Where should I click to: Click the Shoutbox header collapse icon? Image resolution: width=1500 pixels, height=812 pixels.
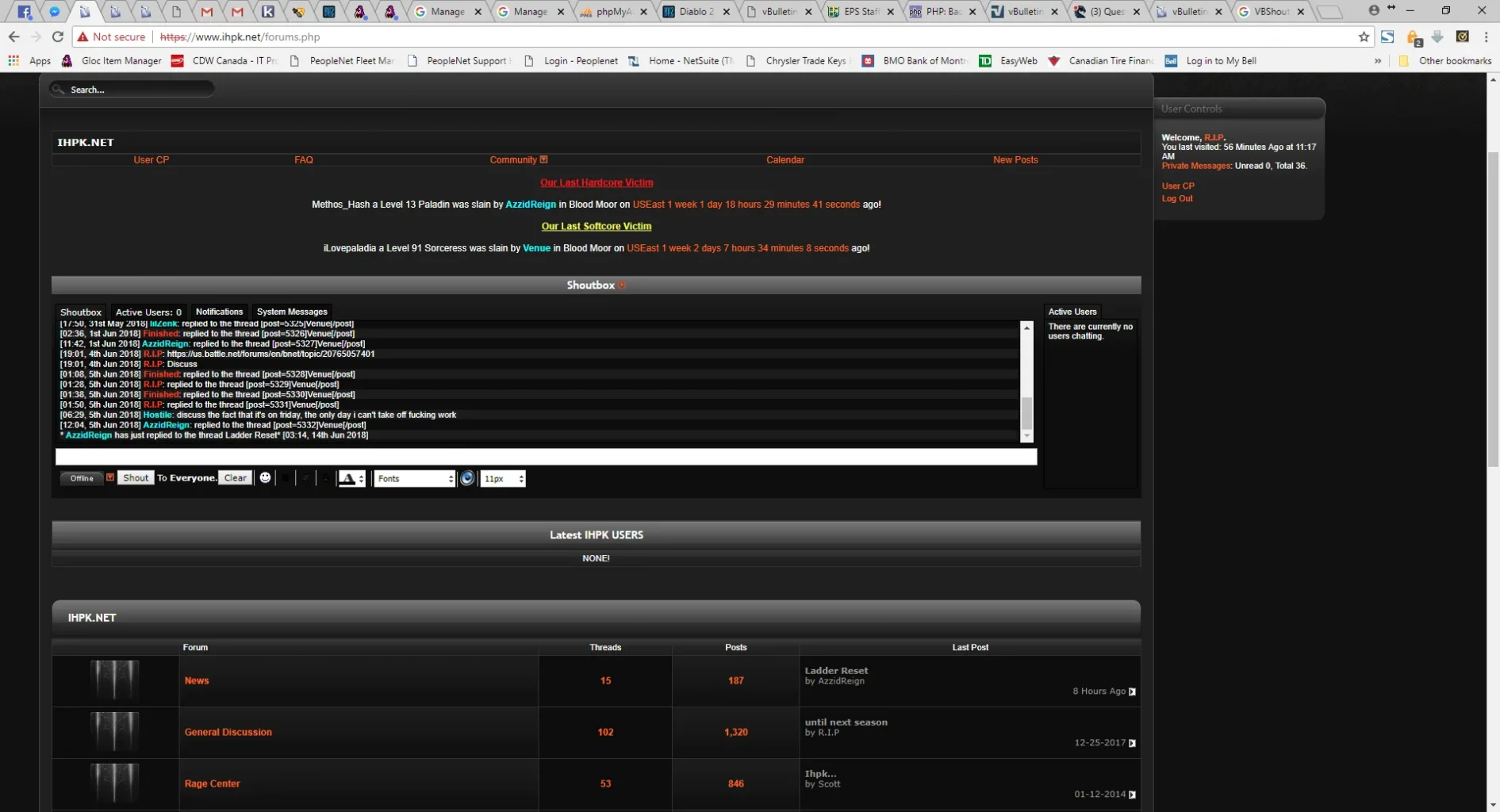[622, 285]
